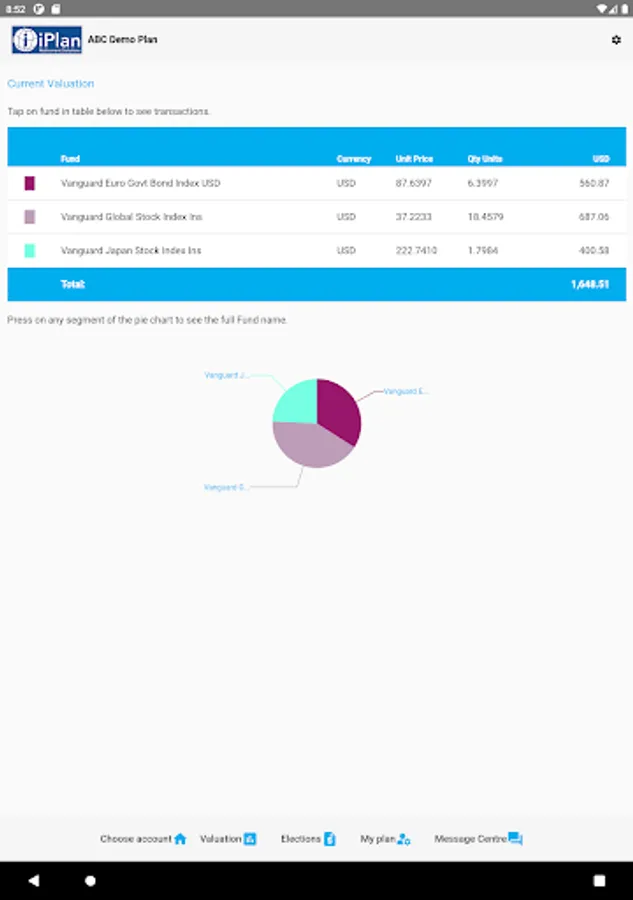This screenshot has width=633, height=900.
Task: Tap the Choose account house icon
Action: click(x=180, y=839)
